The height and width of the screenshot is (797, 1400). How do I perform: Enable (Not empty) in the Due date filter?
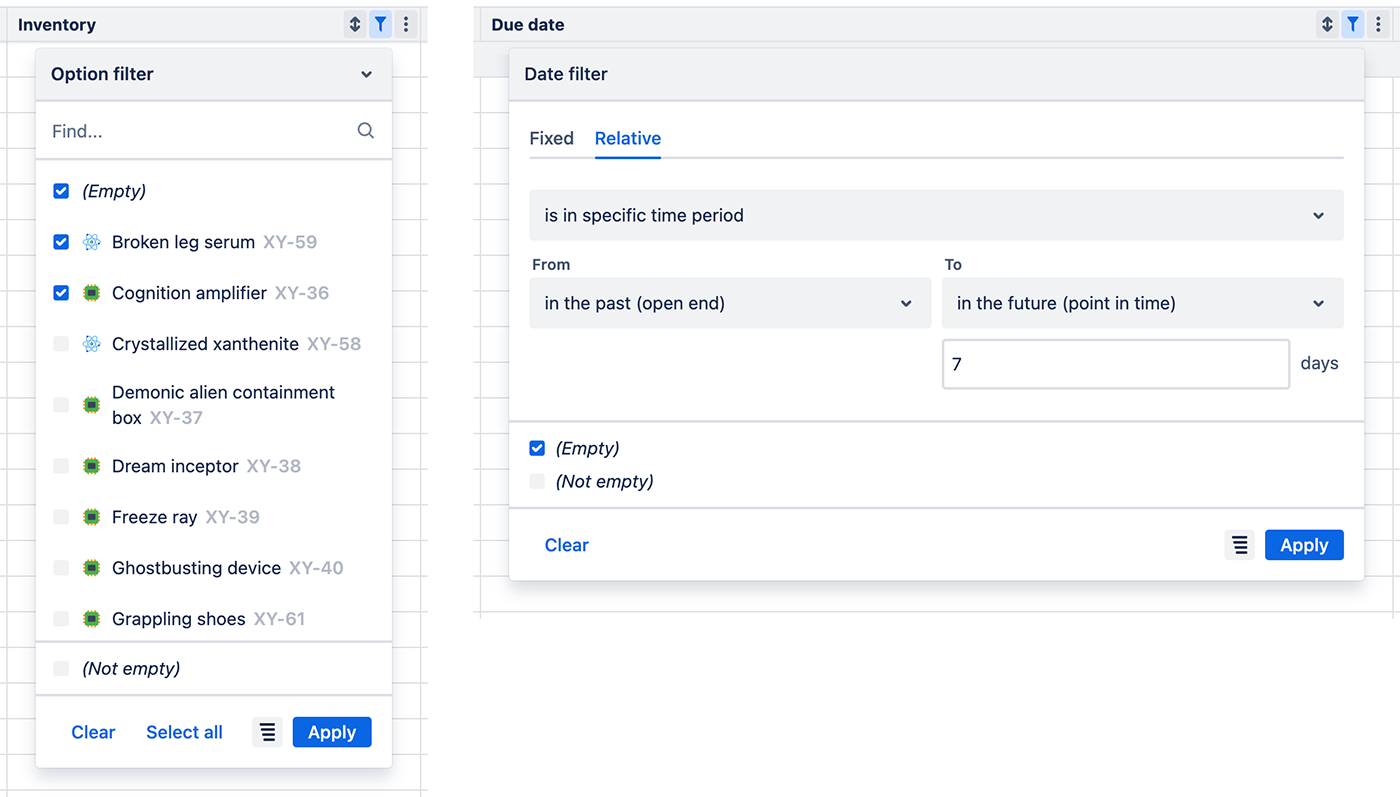coord(537,481)
